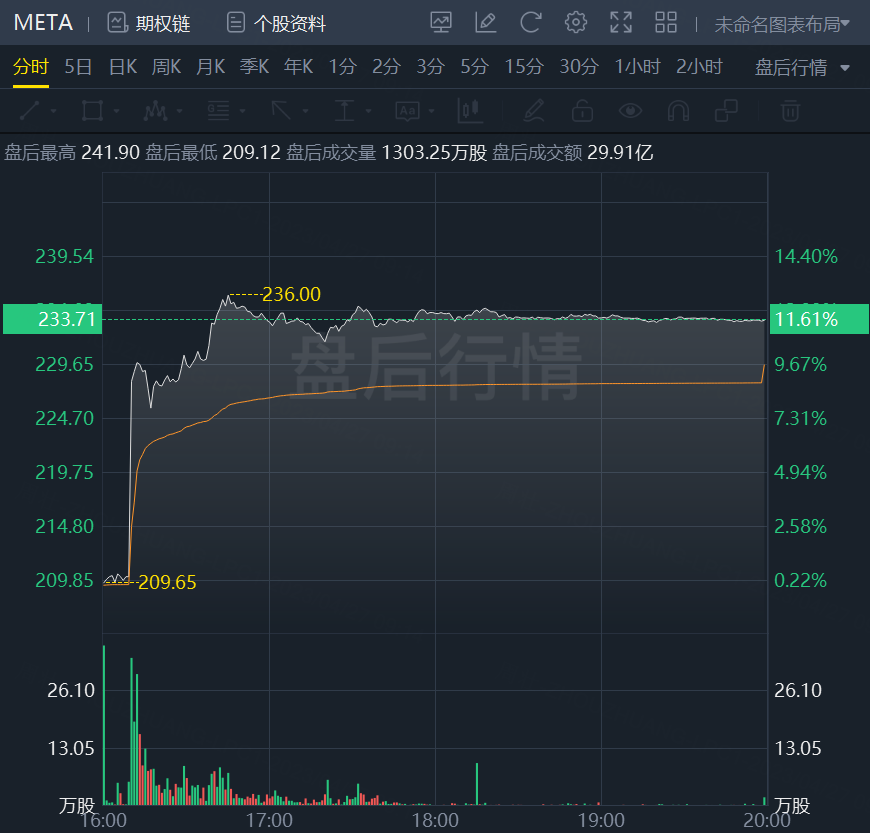The height and width of the screenshot is (833, 870).
Task: Switch to the 季K tab
Action: 254,67
